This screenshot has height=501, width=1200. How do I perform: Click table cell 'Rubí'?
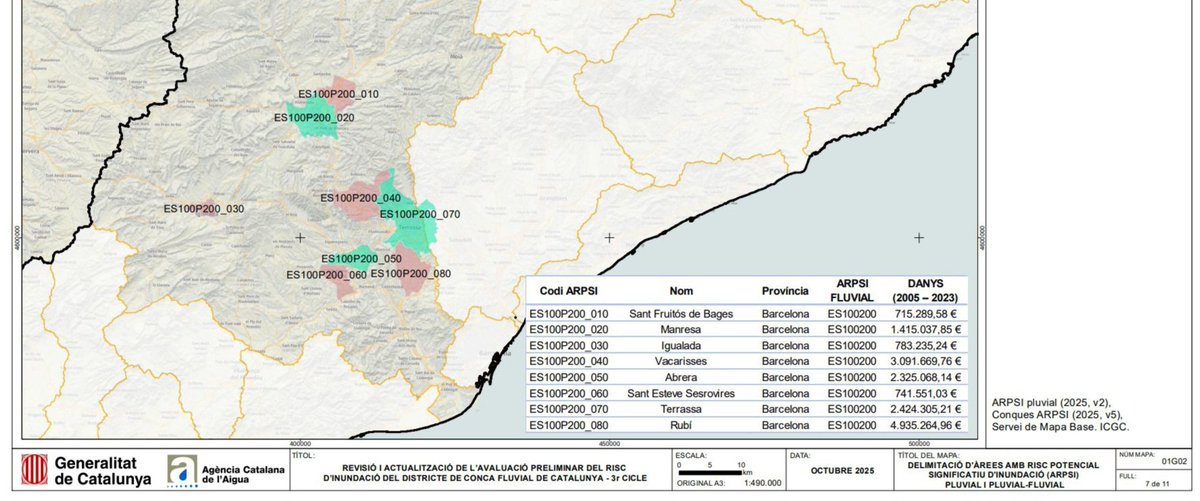pos(681,426)
